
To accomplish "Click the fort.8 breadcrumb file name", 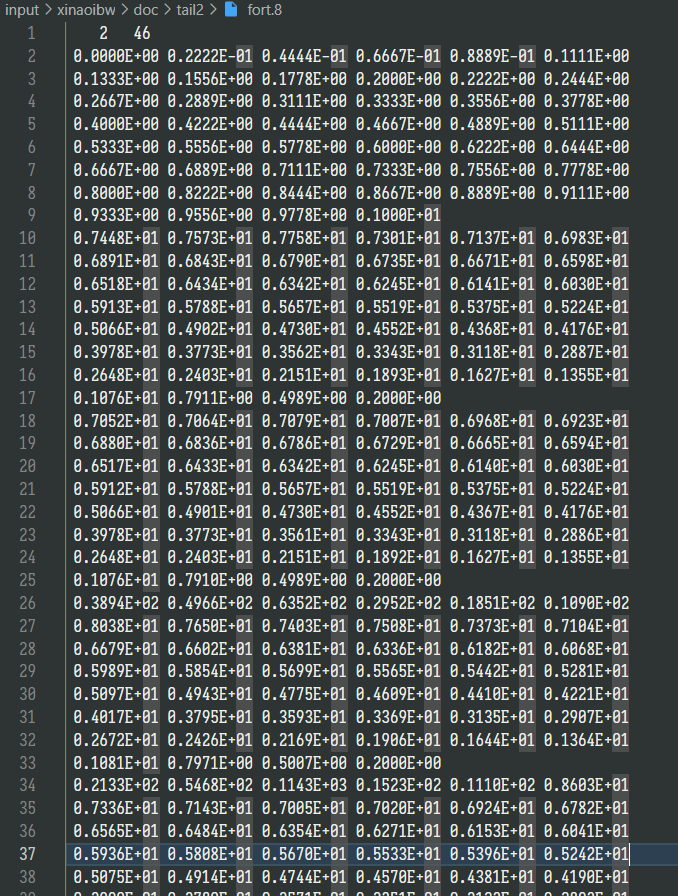I will point(264,10).
